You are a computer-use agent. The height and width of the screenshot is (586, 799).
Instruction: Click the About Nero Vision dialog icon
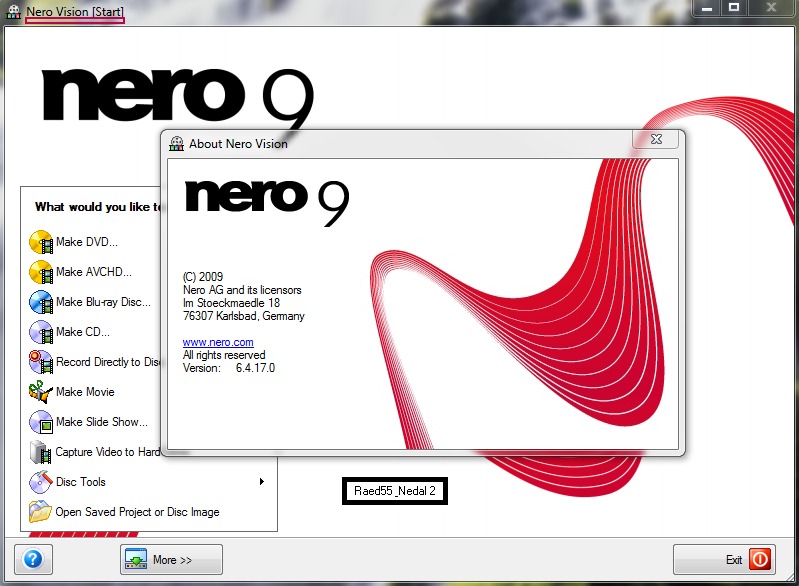click(x=176, y=144)
